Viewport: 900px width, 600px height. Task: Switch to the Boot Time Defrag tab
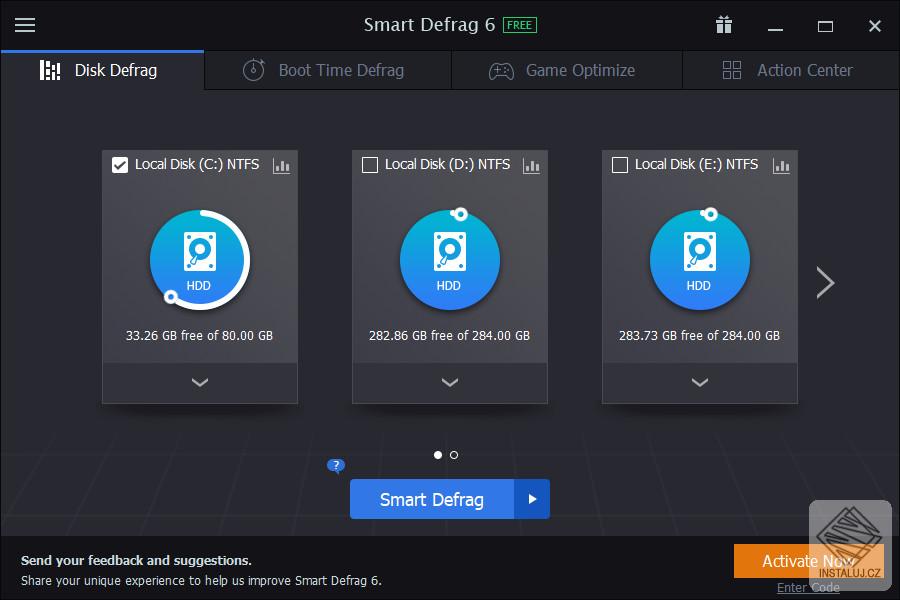(328, 71)
